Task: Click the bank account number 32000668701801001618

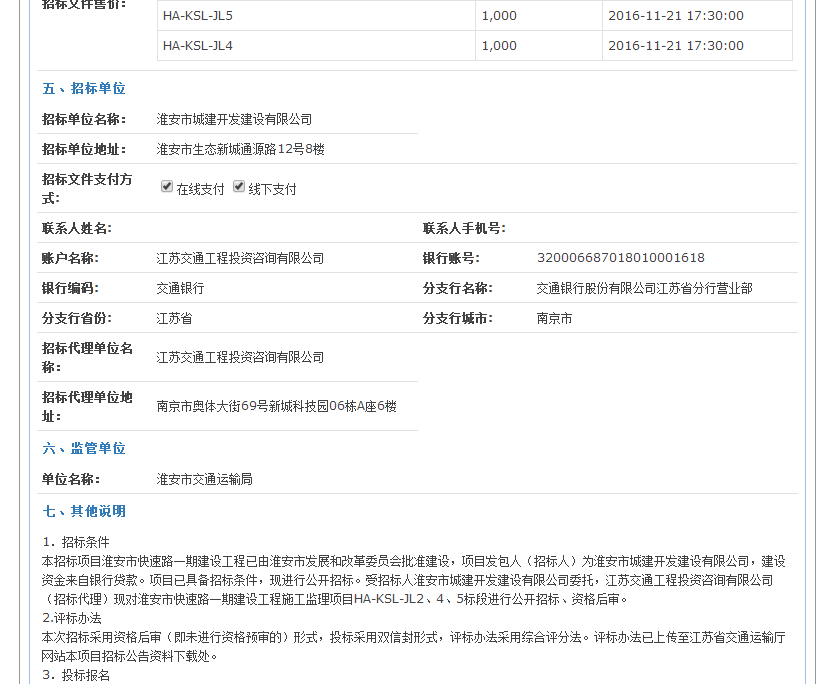Action: [620, 258]
